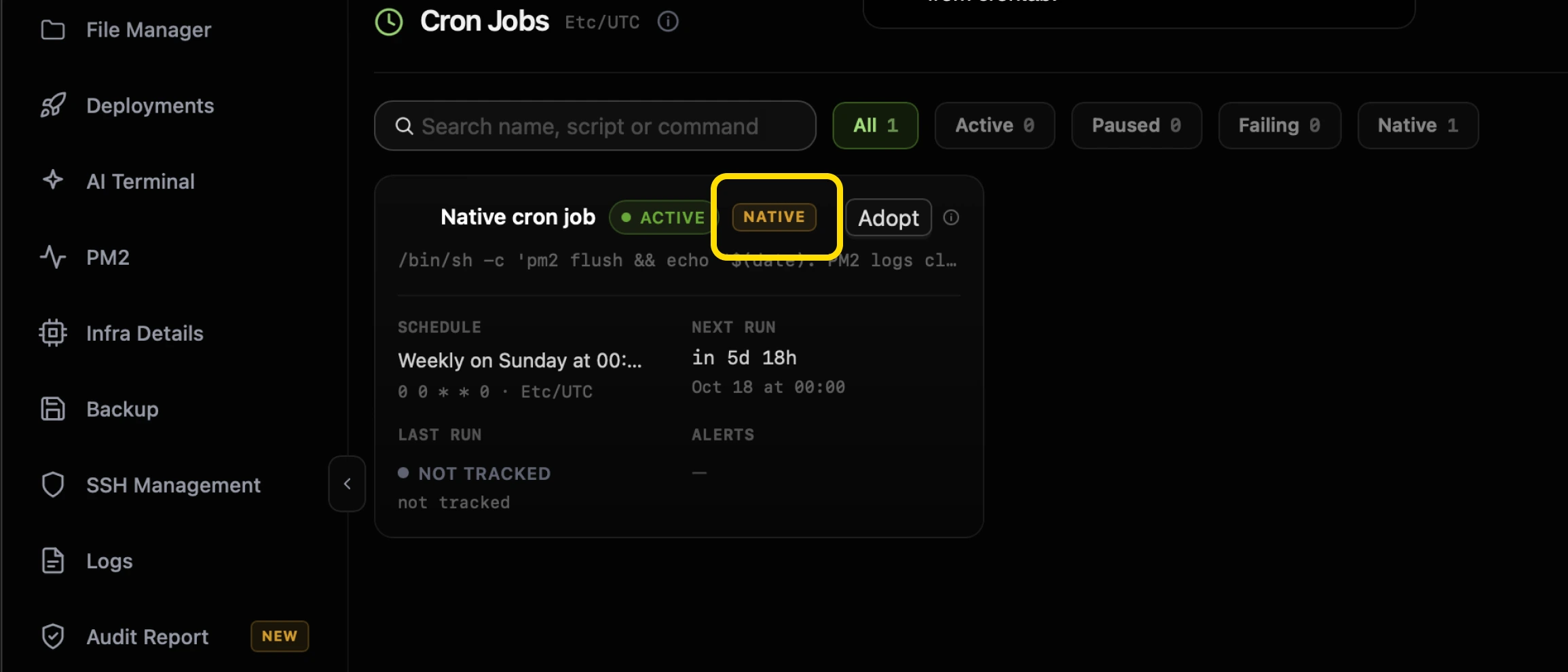
Task: Click the SSH Management shield icon
Action: [53, 485]
